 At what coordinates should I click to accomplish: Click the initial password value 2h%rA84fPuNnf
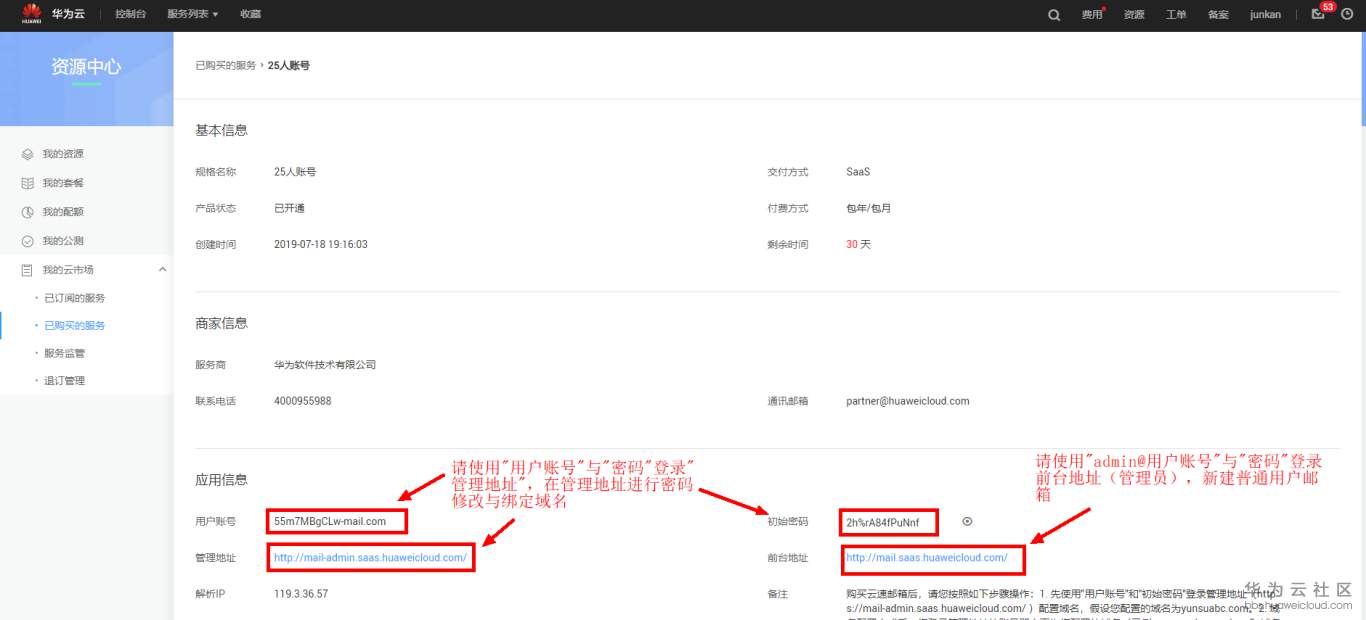pos(883,521)
